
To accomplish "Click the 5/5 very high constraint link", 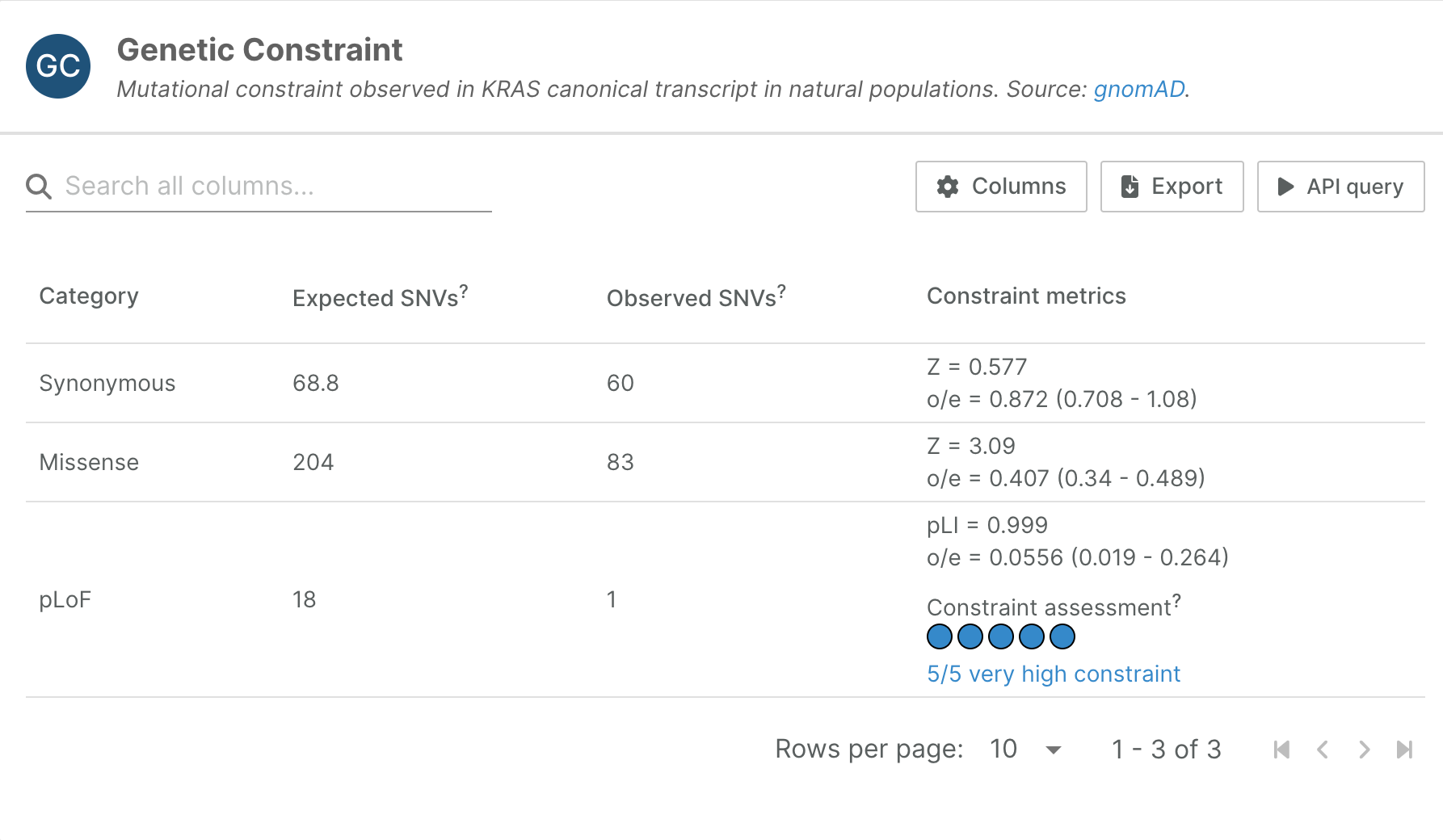I will [1053, 674].
